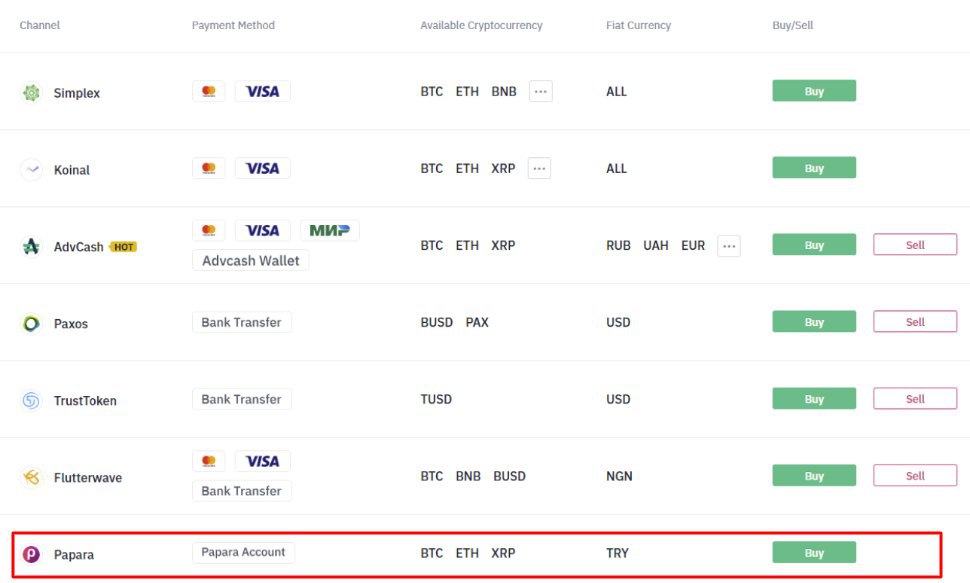The width and height of the screenshot is (970, 583).
Task: Select the Flutterwave logo icon
Action: point(31,477)
